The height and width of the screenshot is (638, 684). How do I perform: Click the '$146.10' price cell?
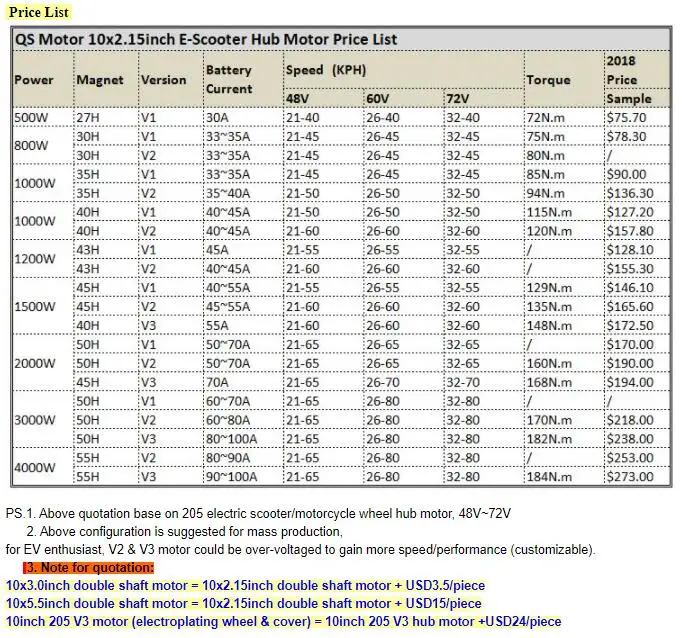[630, 288]
